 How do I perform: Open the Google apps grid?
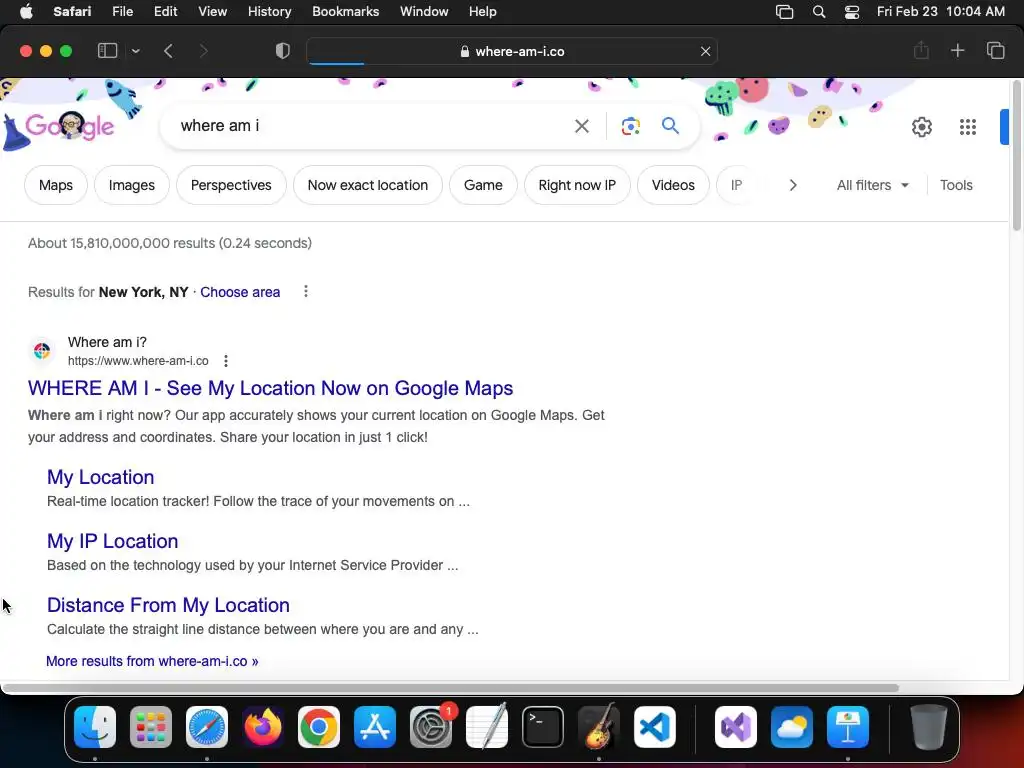point(968,127)
